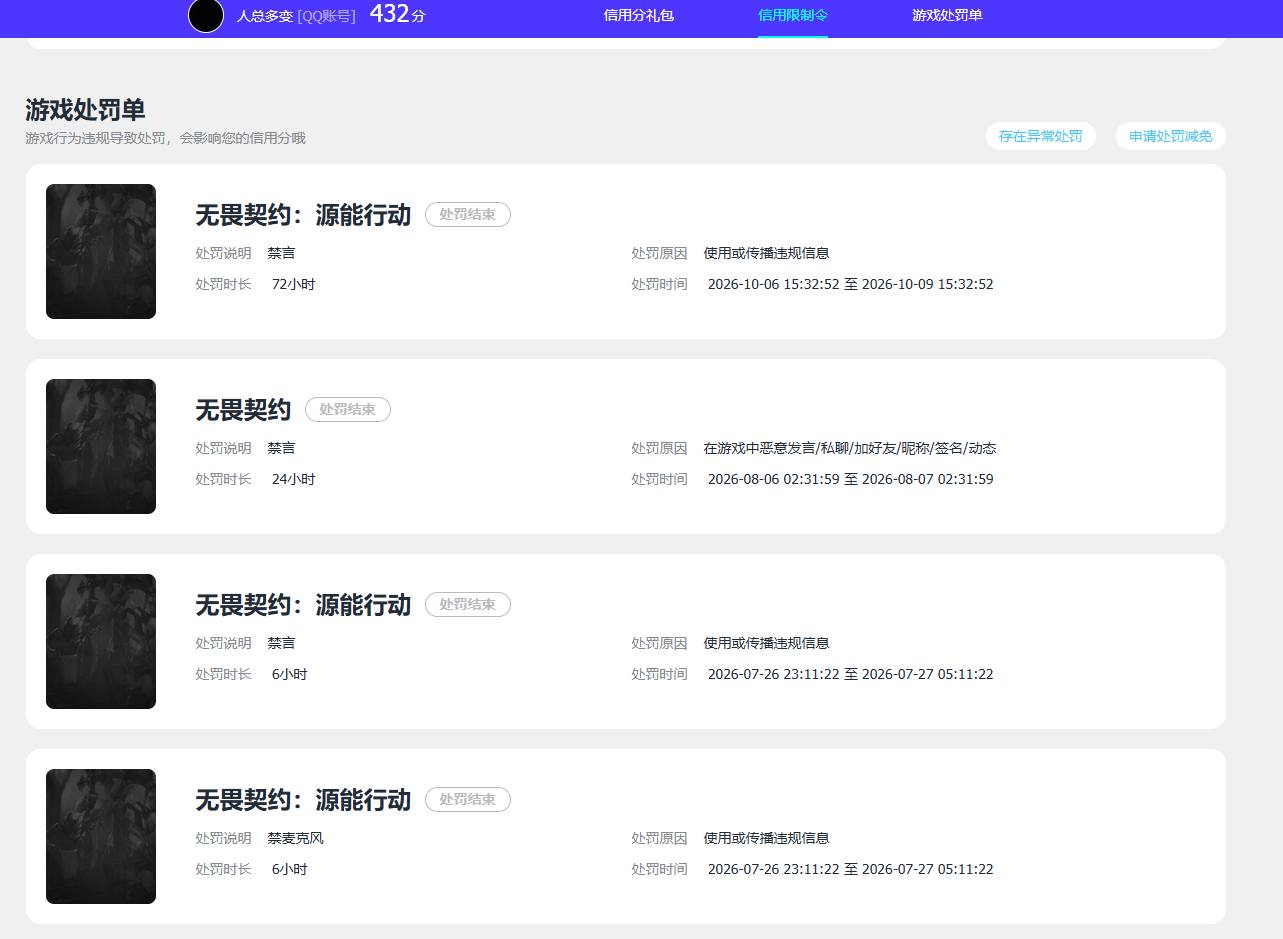Select the thumbnail of the 6小时 禁言 penalty
This screenshot has width=1283, height=939.
pyautogui.click(x=101, y=641)
